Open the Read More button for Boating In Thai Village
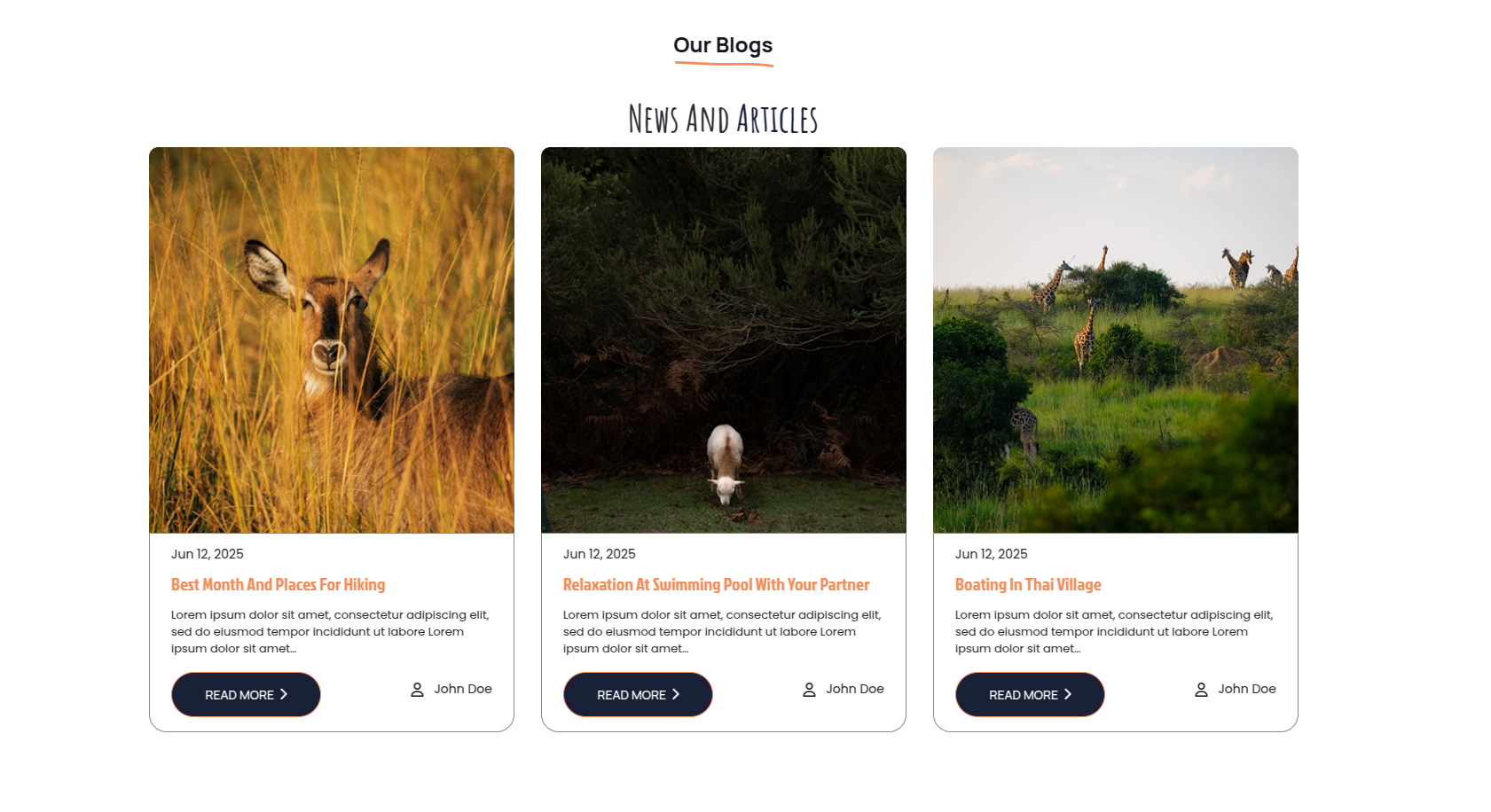 (x=1030, y=694)
